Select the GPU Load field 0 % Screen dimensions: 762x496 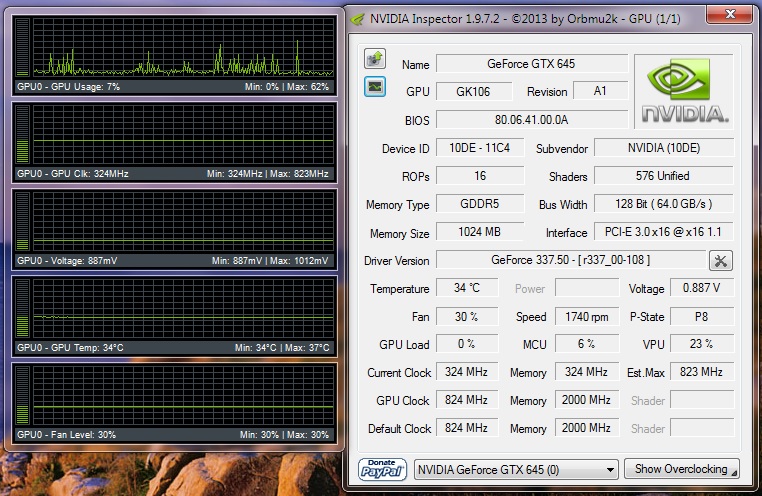point(467,344)
